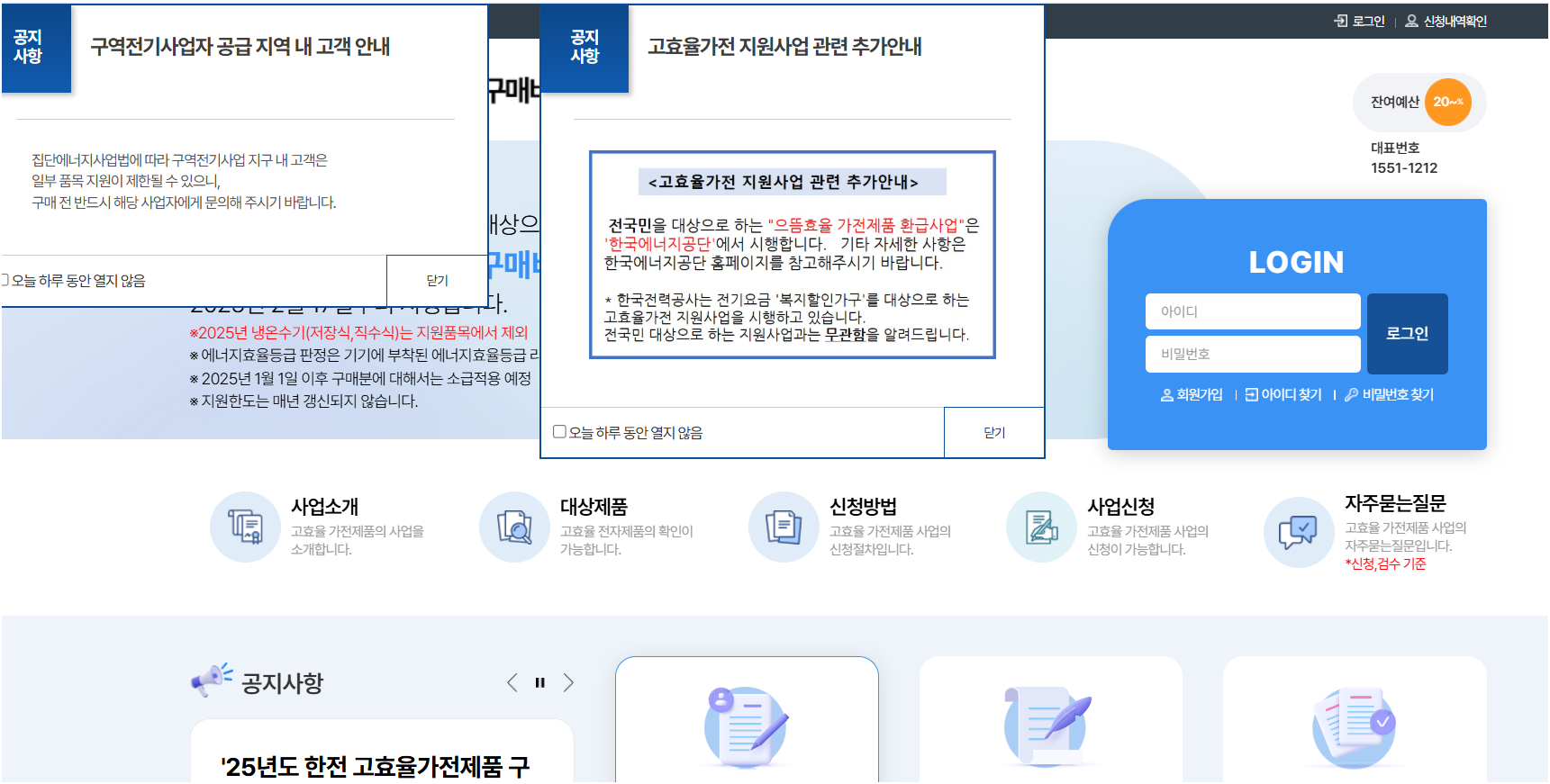Click the megaphone icon beside 공지사항
1550x784 pixels.
pos(212,681)
